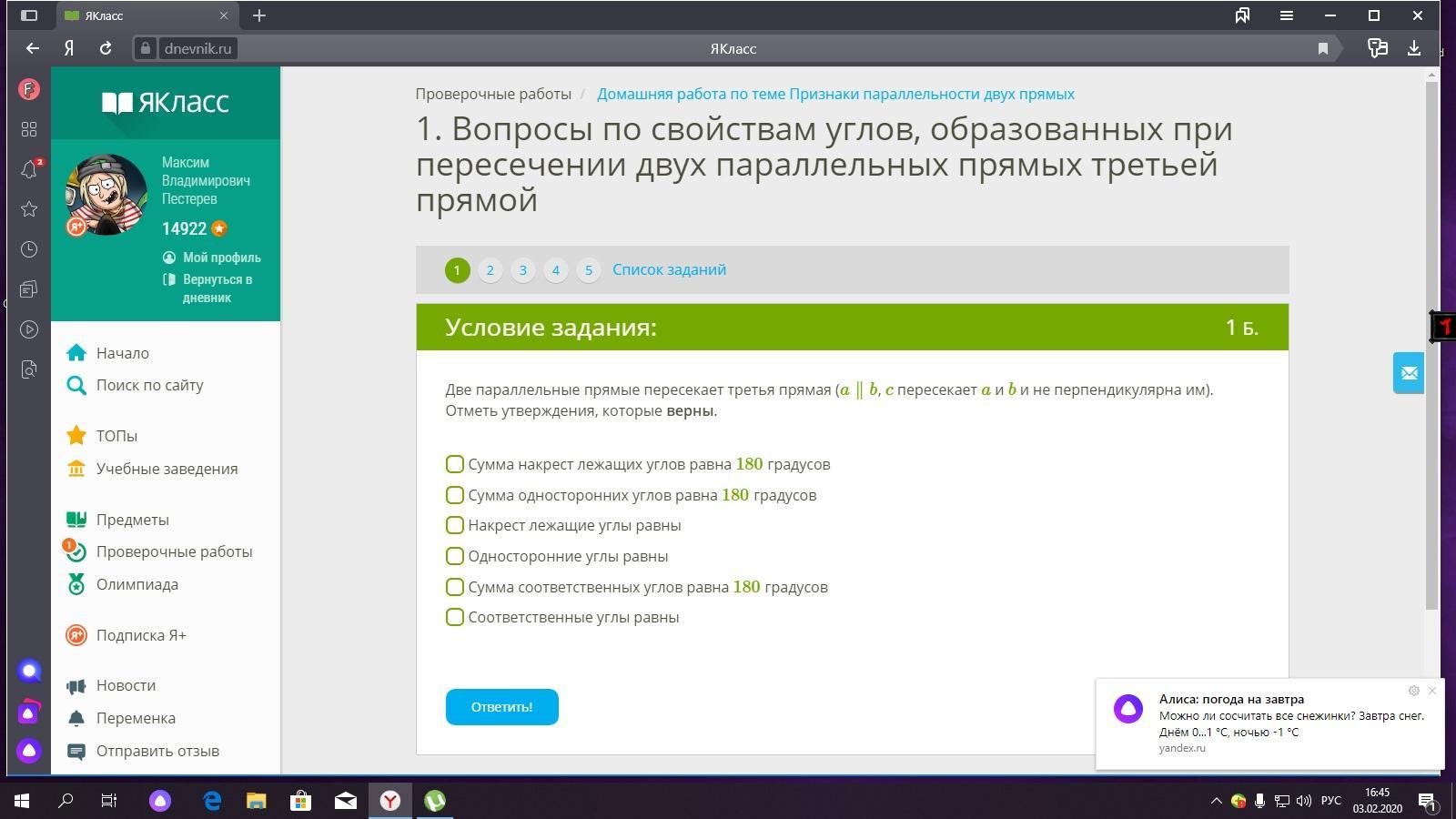Open Microsoft Edge from the taskbar

point(212,801)
